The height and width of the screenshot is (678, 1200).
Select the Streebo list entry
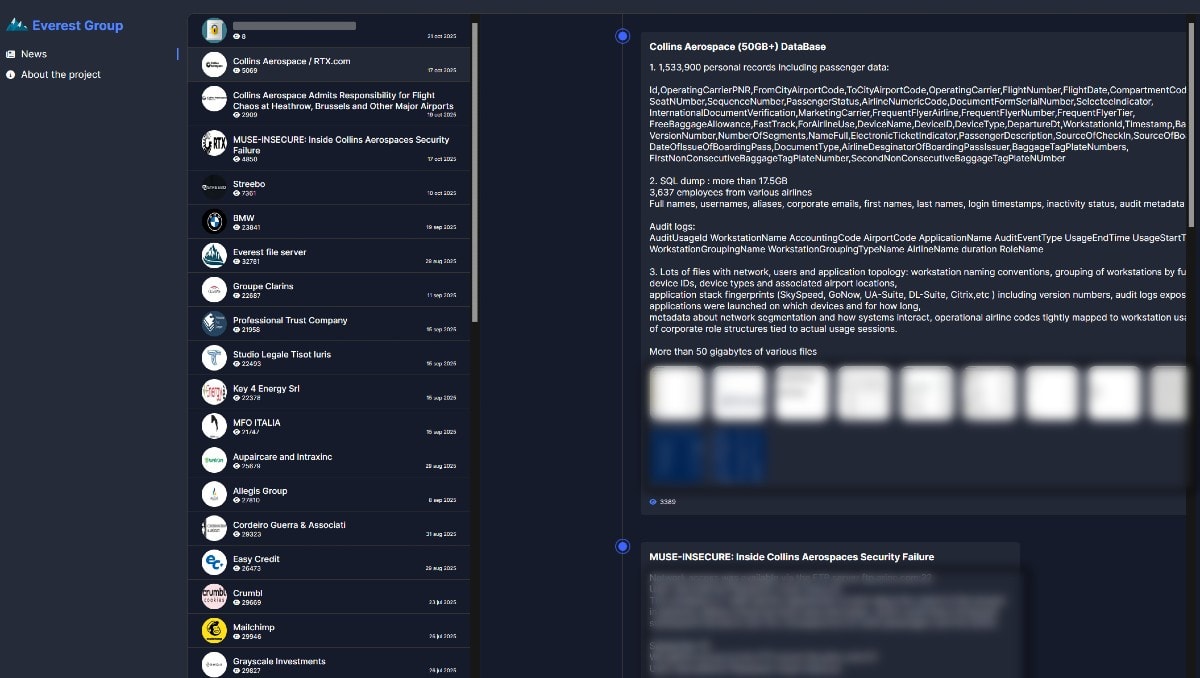click(x=330, y=188)
